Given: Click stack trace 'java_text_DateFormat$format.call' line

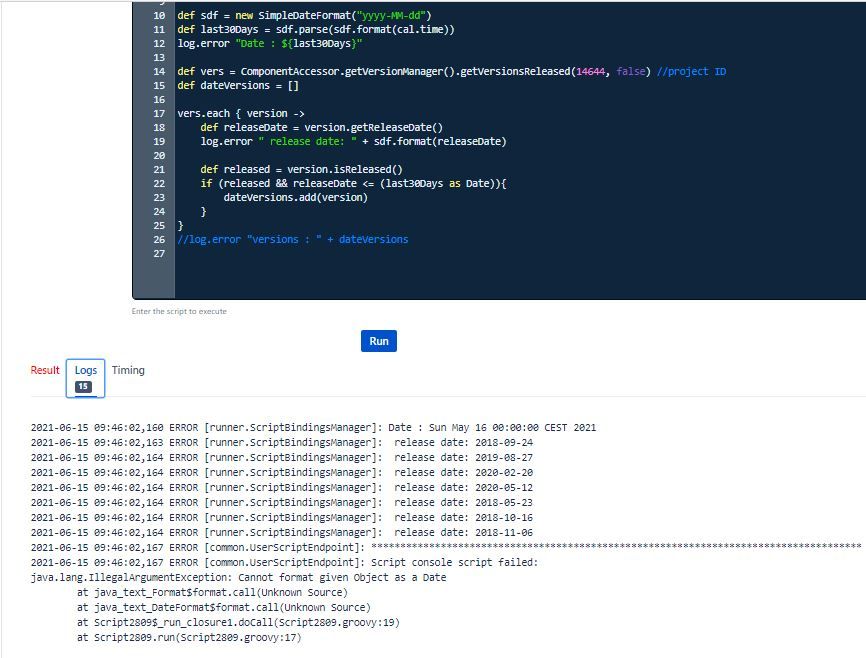Looking at the screenshot, I should pos(224,607).
